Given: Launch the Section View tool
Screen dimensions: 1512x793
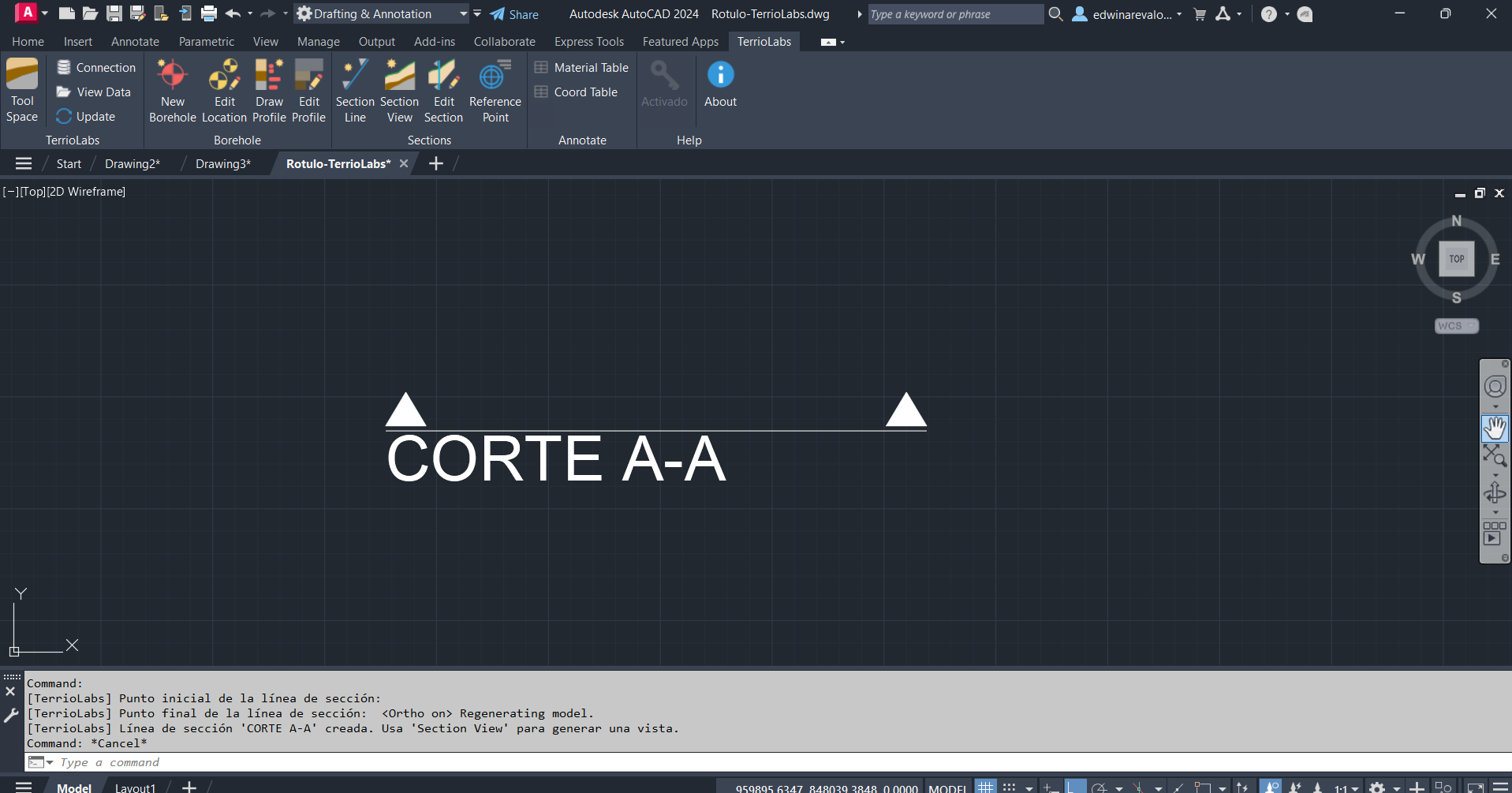Looking at the screenshot, I should [399, 91].
